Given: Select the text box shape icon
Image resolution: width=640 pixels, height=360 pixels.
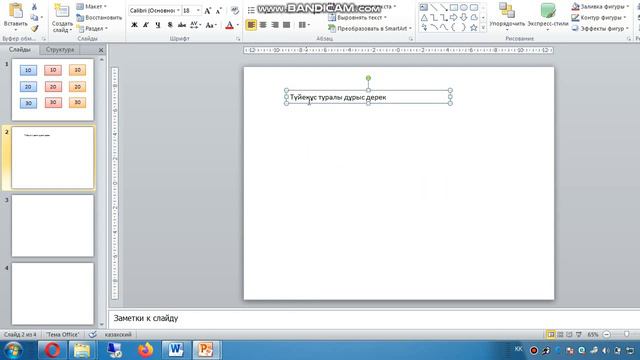Looking at the screenshot, I should [x=424, y=7].
